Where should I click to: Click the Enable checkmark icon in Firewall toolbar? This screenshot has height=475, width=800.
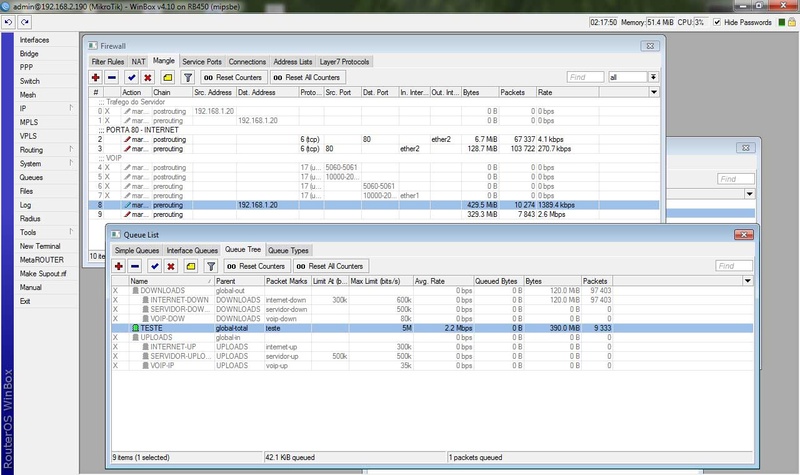[x=130, y=77]
